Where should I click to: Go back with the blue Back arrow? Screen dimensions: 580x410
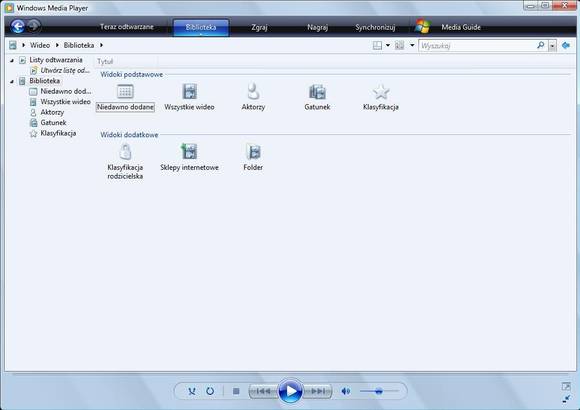coord(18,26)
